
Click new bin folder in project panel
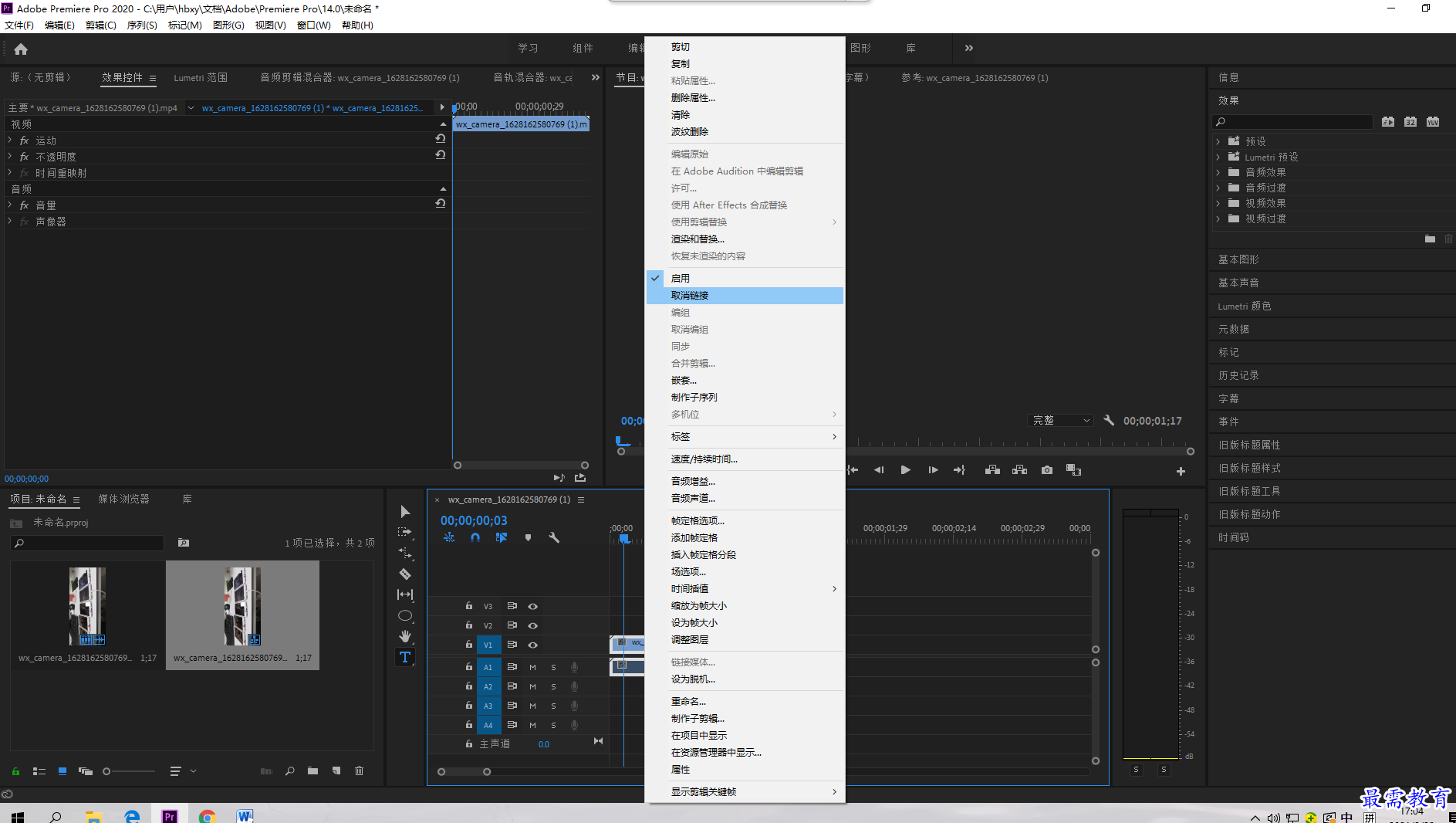click(x=312, y=771)
